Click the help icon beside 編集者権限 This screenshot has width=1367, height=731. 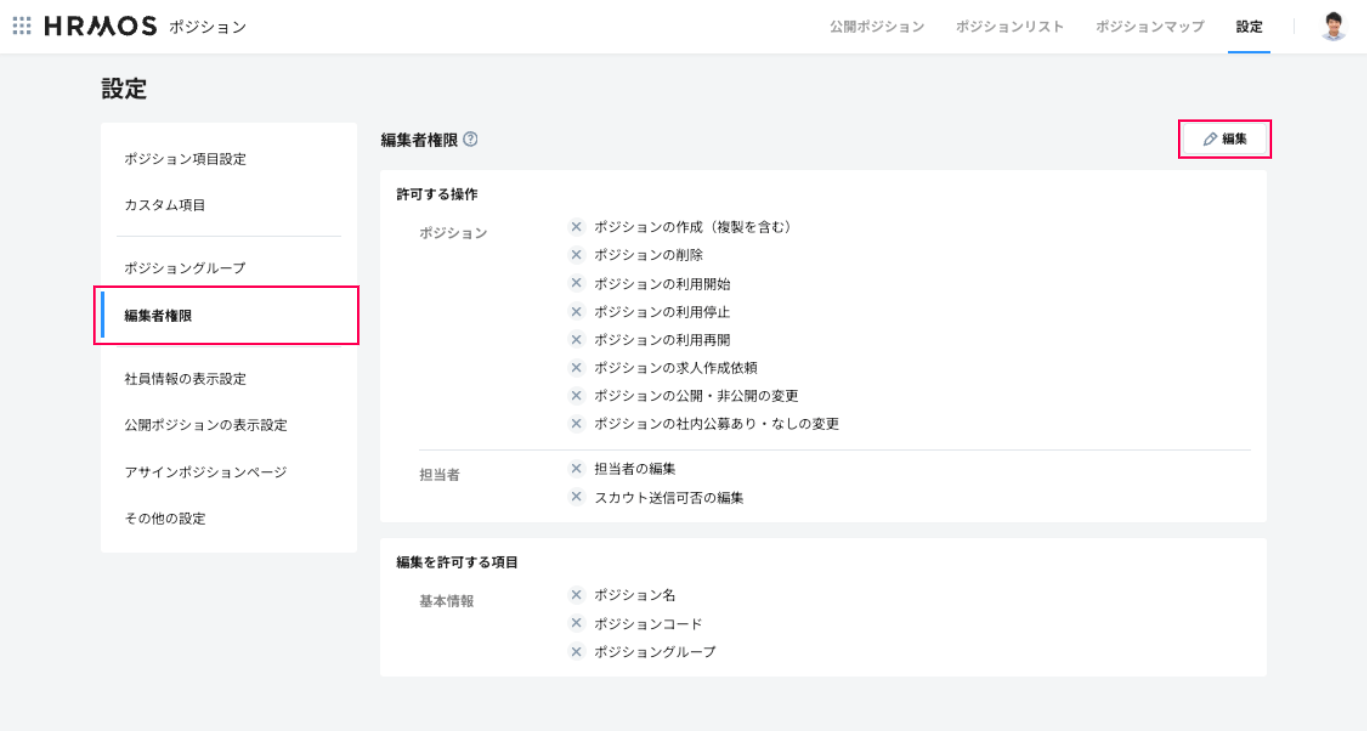(470, 140)
